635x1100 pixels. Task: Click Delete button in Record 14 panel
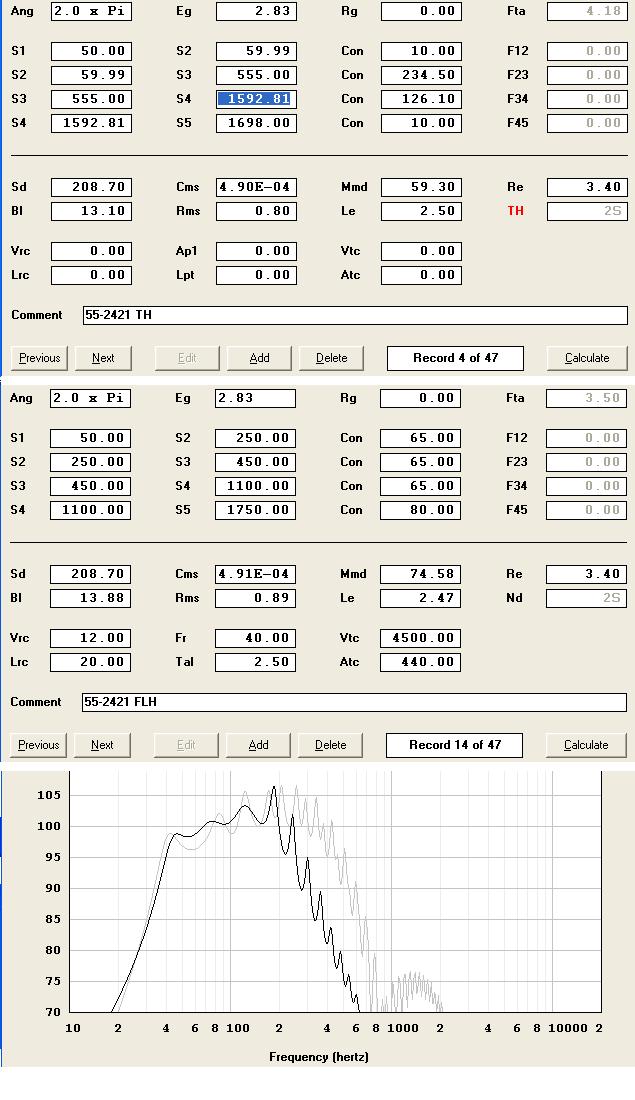(330, 745)
